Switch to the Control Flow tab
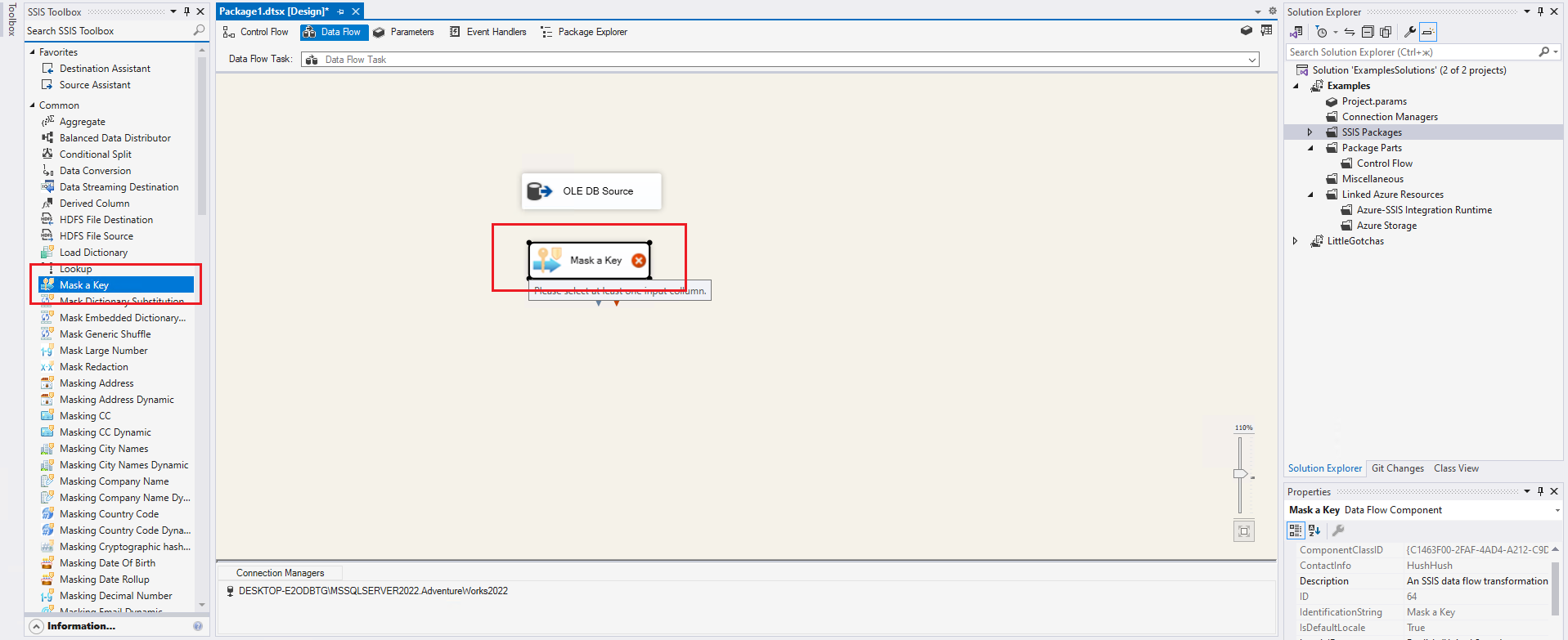Image resolution: width=1568 pixels, height=640 pixels. coord(255,32)
